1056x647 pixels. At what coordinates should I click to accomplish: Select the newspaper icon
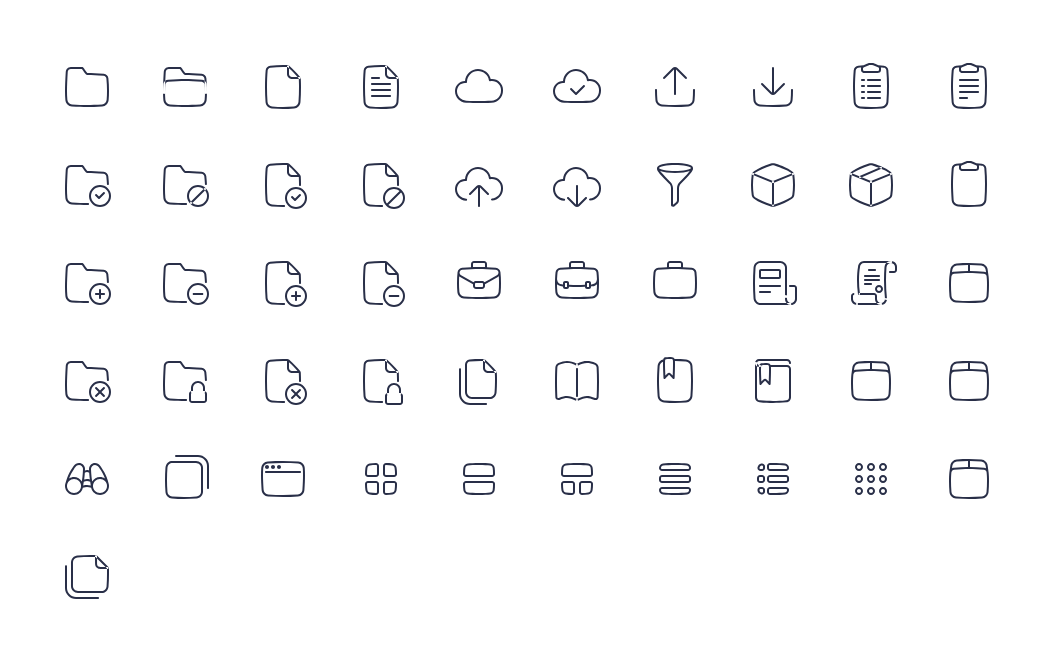click(774, 283)
